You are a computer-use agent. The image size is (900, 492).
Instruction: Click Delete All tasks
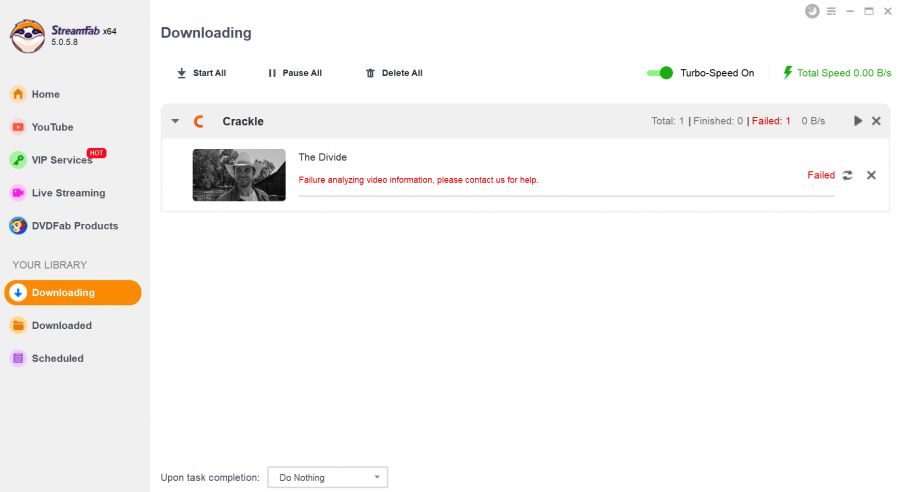394,73
